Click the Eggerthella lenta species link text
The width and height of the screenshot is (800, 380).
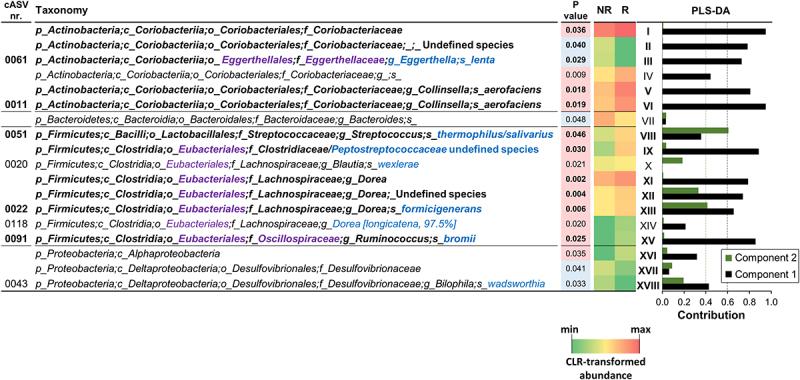click(x=441, y=61)
